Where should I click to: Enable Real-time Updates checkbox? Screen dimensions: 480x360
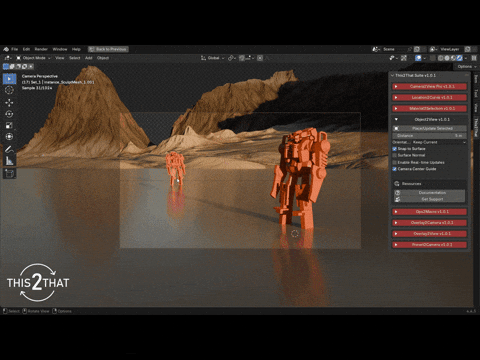(395, 162)
